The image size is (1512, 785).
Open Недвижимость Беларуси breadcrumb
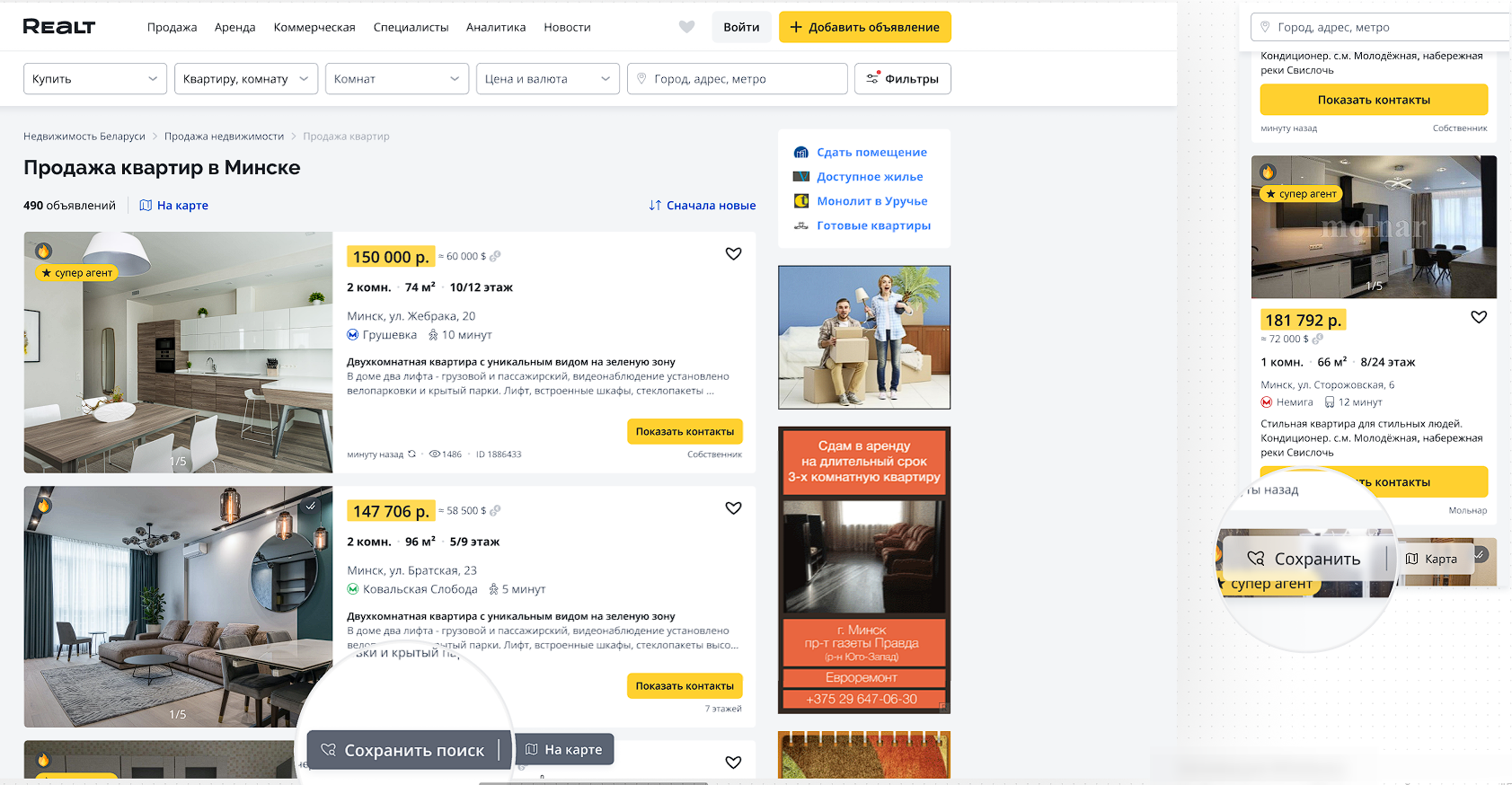(x=84, y=137)
